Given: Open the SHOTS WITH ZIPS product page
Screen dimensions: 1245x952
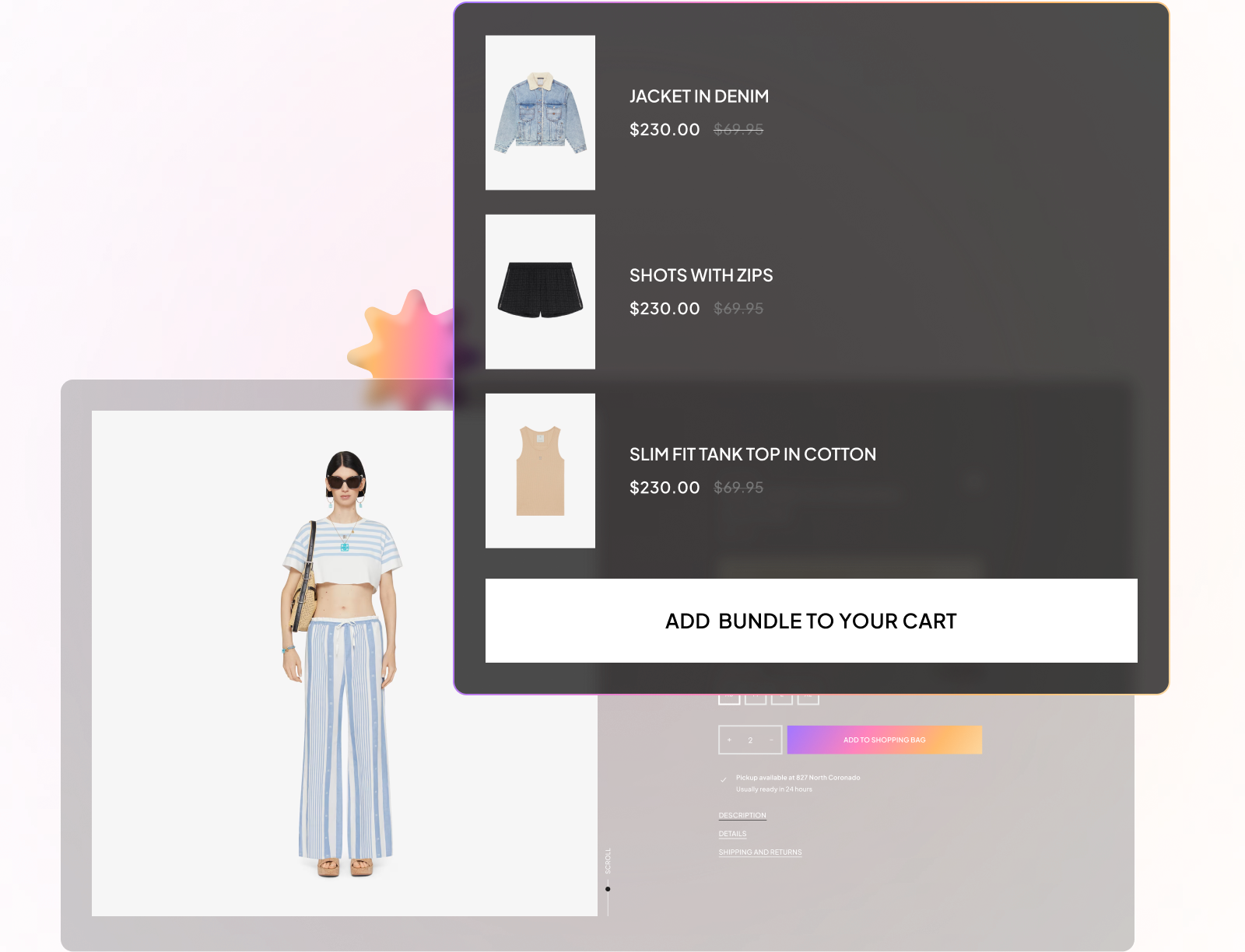Looking at the screenshot, I should click(x=700, y=275).
